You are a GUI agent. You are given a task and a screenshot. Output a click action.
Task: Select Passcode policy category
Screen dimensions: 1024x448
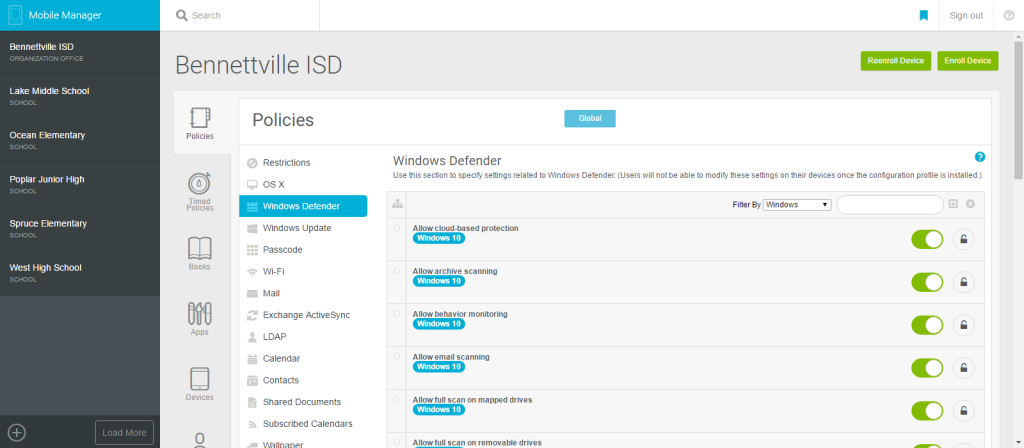pyautogui.click(x=303, y=249)
